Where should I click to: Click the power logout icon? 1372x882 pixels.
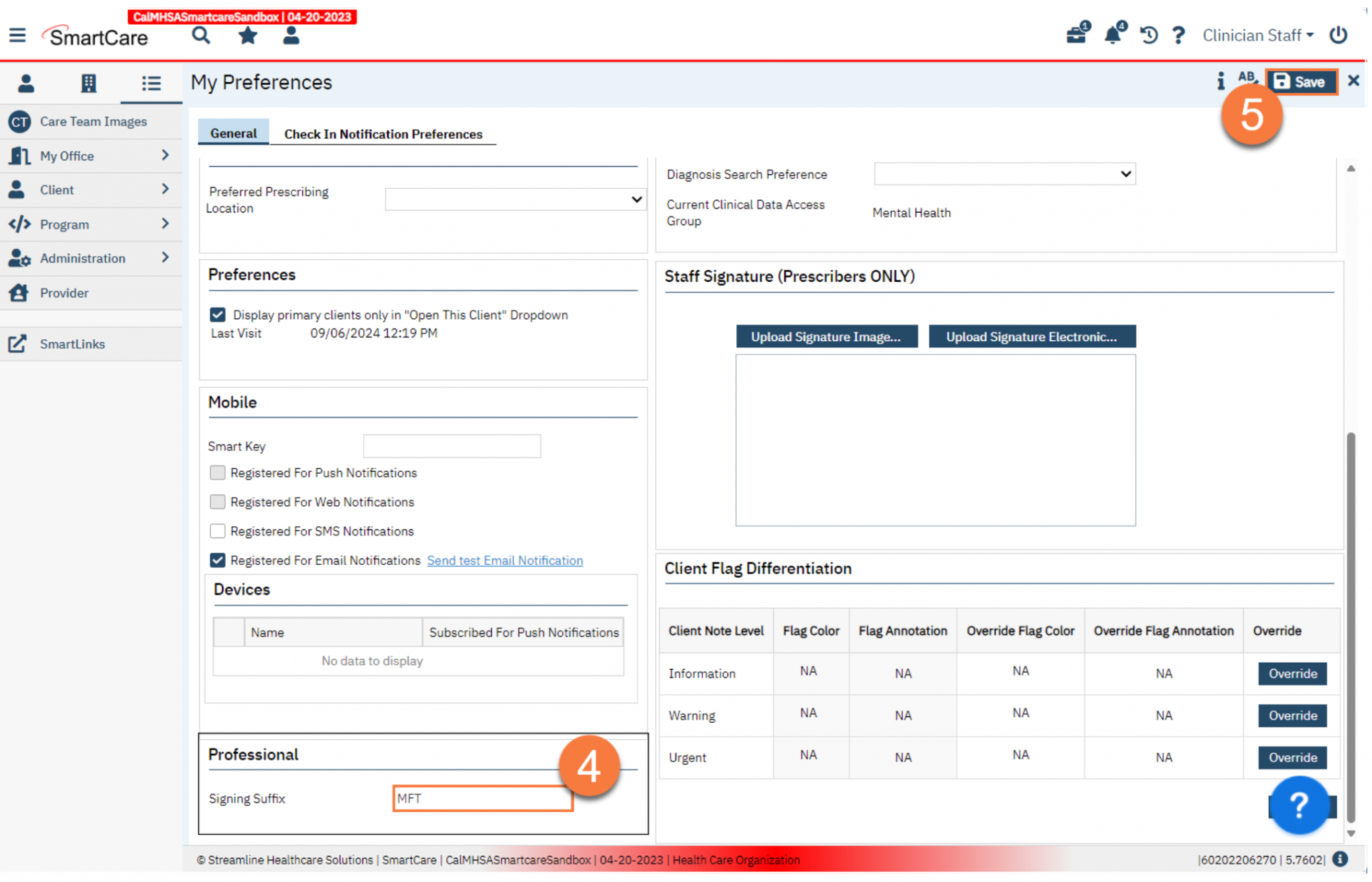click(1339, 35)
